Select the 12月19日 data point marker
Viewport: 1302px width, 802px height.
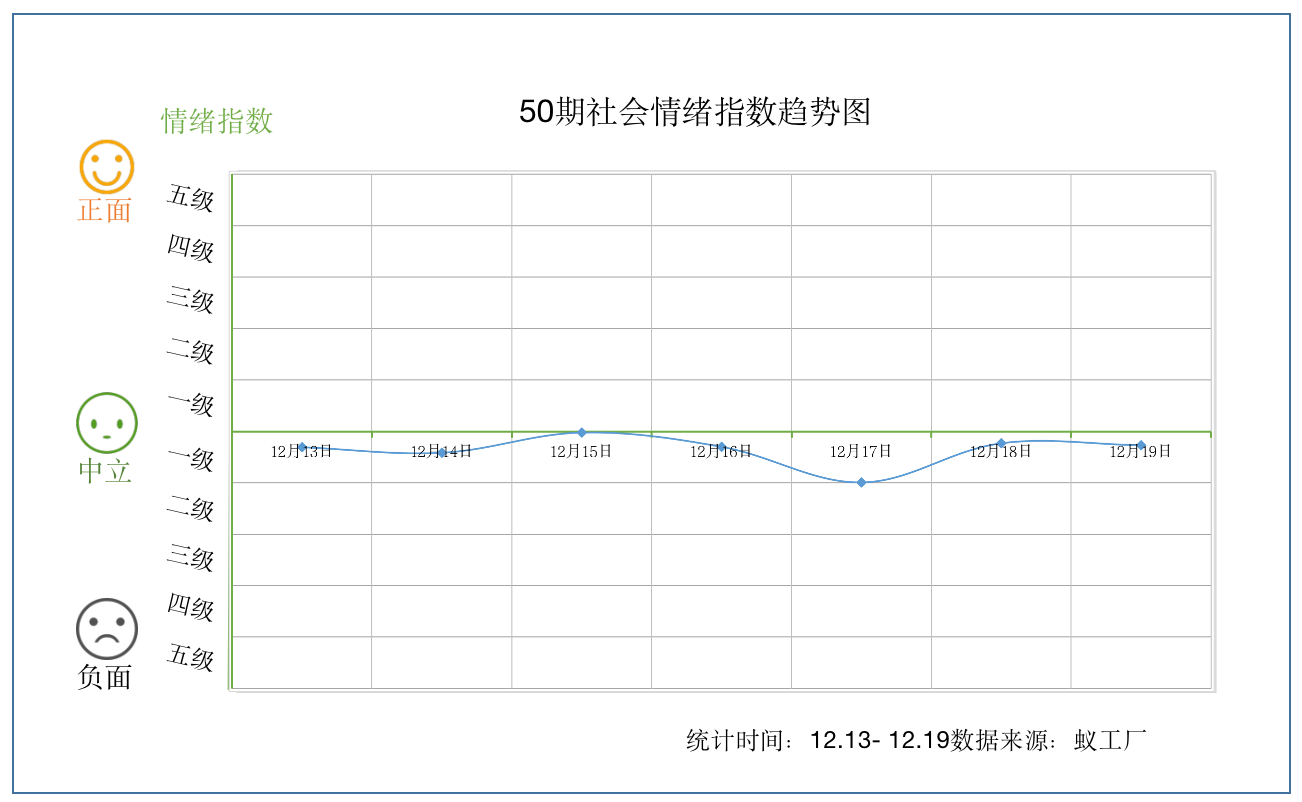click(x=1141, y=445)
